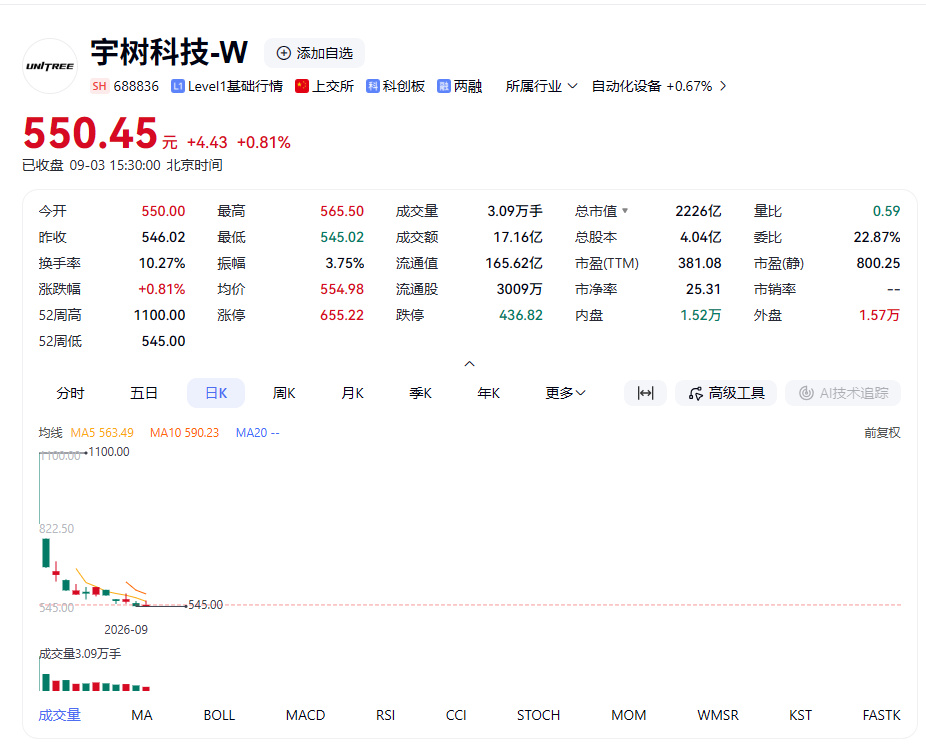This screenshot has width=926, height=750.
Task: Click the Level1基础行情 label
Action: tap(235, 86)
